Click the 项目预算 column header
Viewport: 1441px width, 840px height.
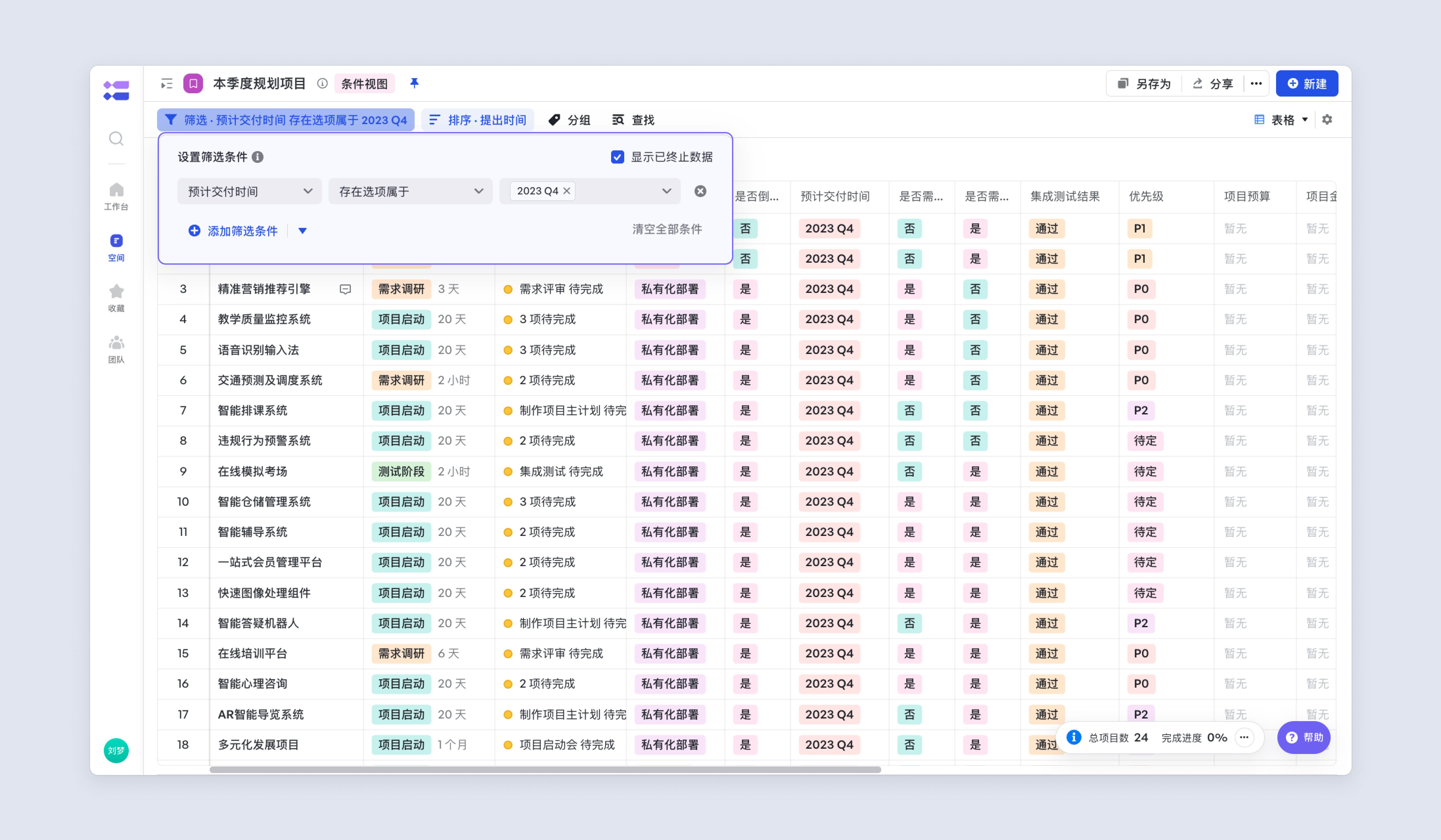(x=1247, y=196)
